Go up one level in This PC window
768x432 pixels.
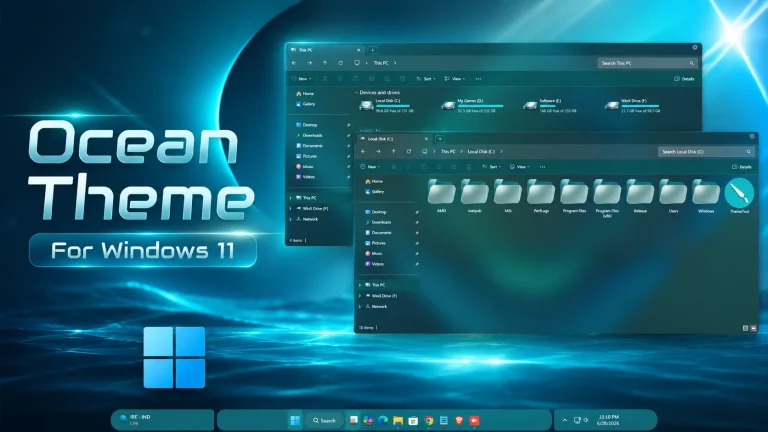325,63
